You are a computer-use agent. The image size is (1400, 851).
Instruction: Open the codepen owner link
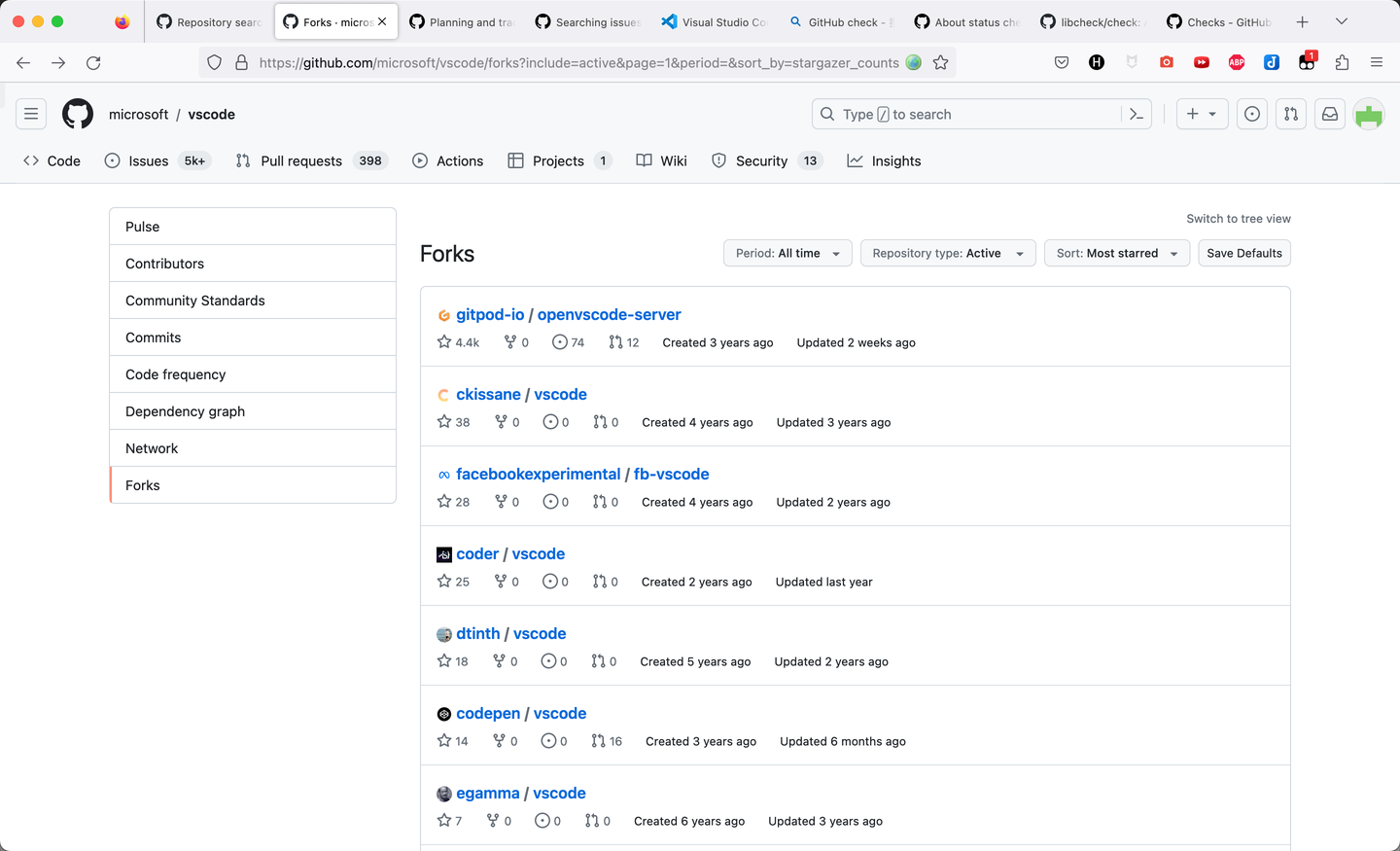[488, 714]
